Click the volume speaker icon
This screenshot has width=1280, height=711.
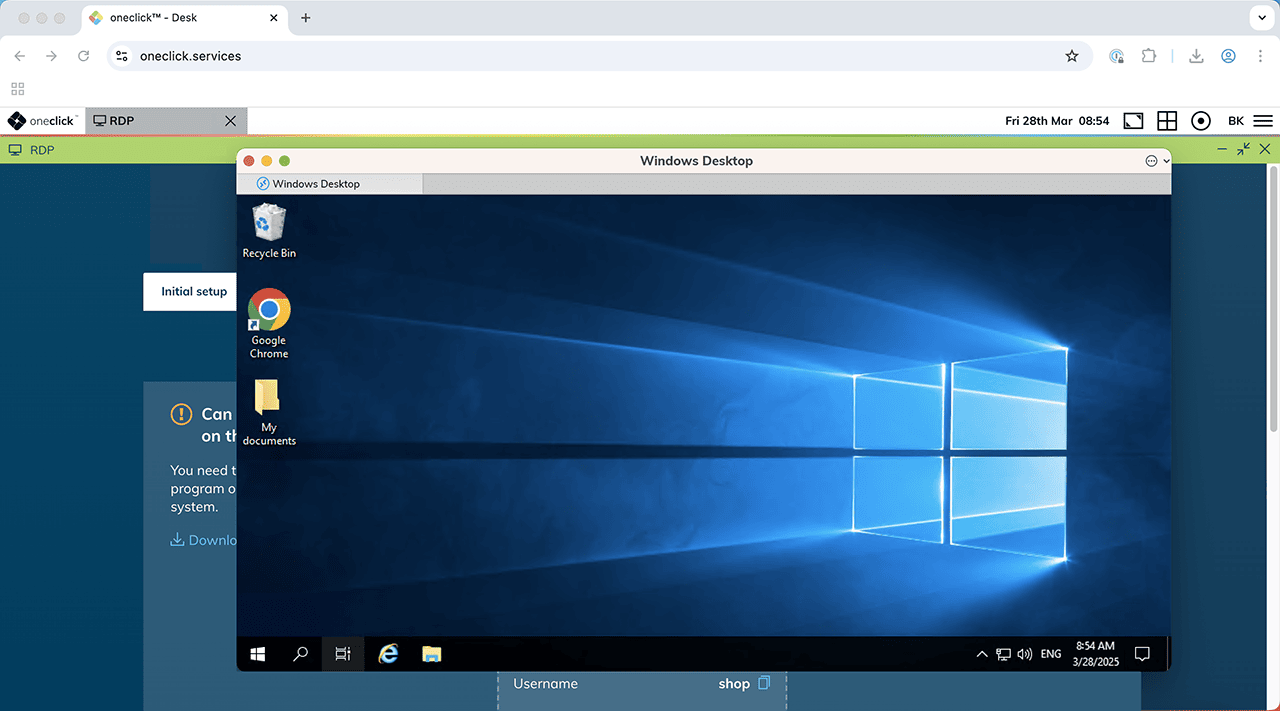pyautogui.click(x=1024, y=654)
